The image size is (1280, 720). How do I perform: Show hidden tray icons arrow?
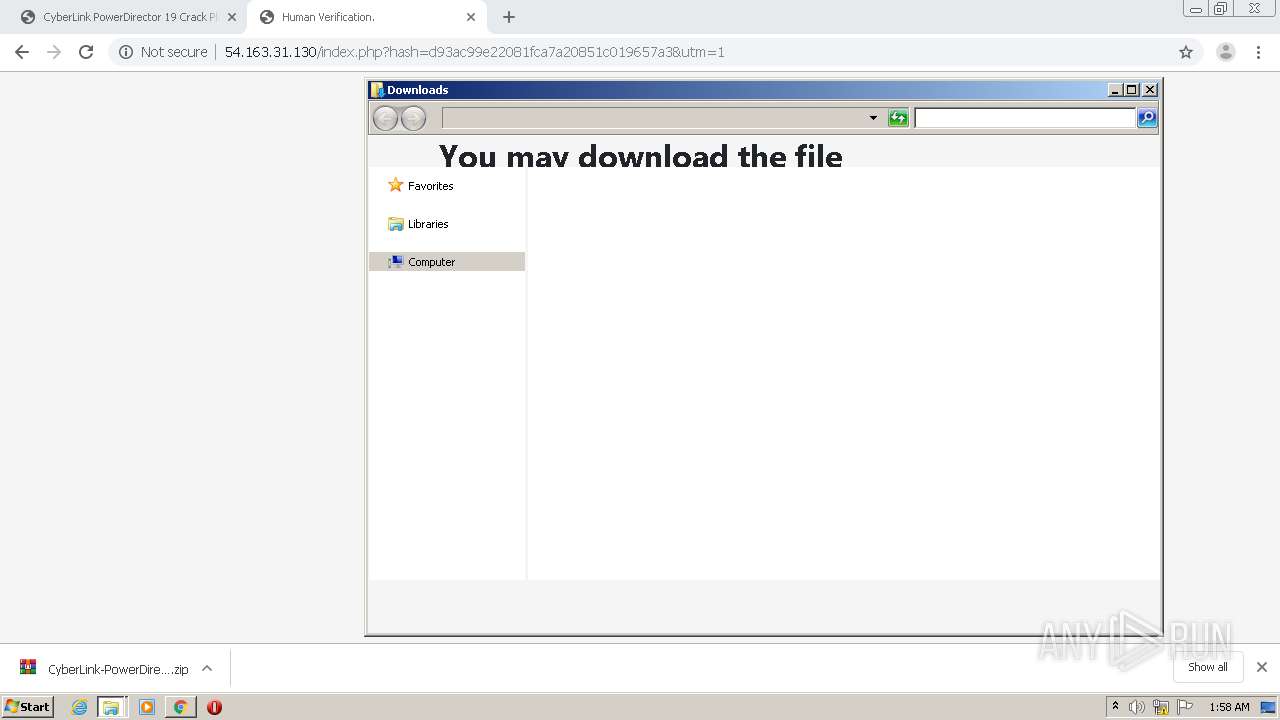[1115, 707]
